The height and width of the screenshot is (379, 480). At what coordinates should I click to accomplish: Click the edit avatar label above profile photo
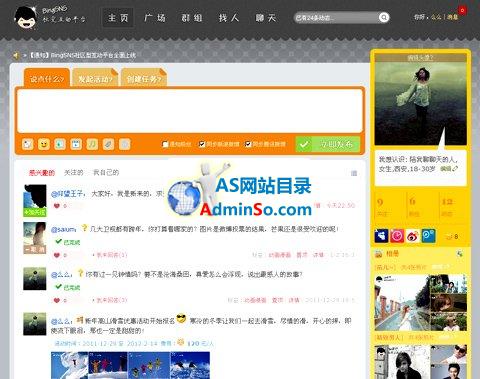(420, 58)
